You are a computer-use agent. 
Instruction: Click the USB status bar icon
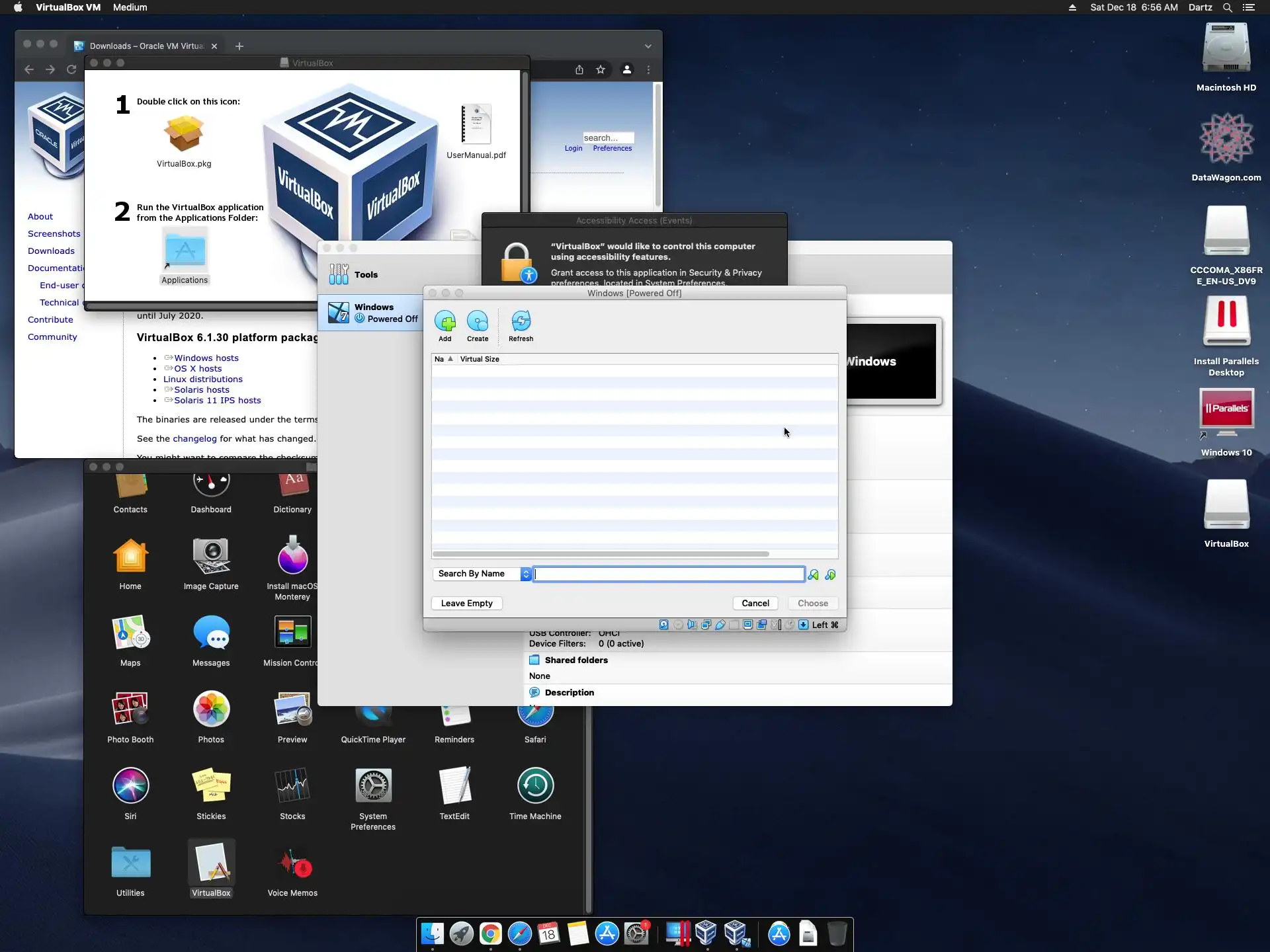pyautogui.click(x=720, y=625)
